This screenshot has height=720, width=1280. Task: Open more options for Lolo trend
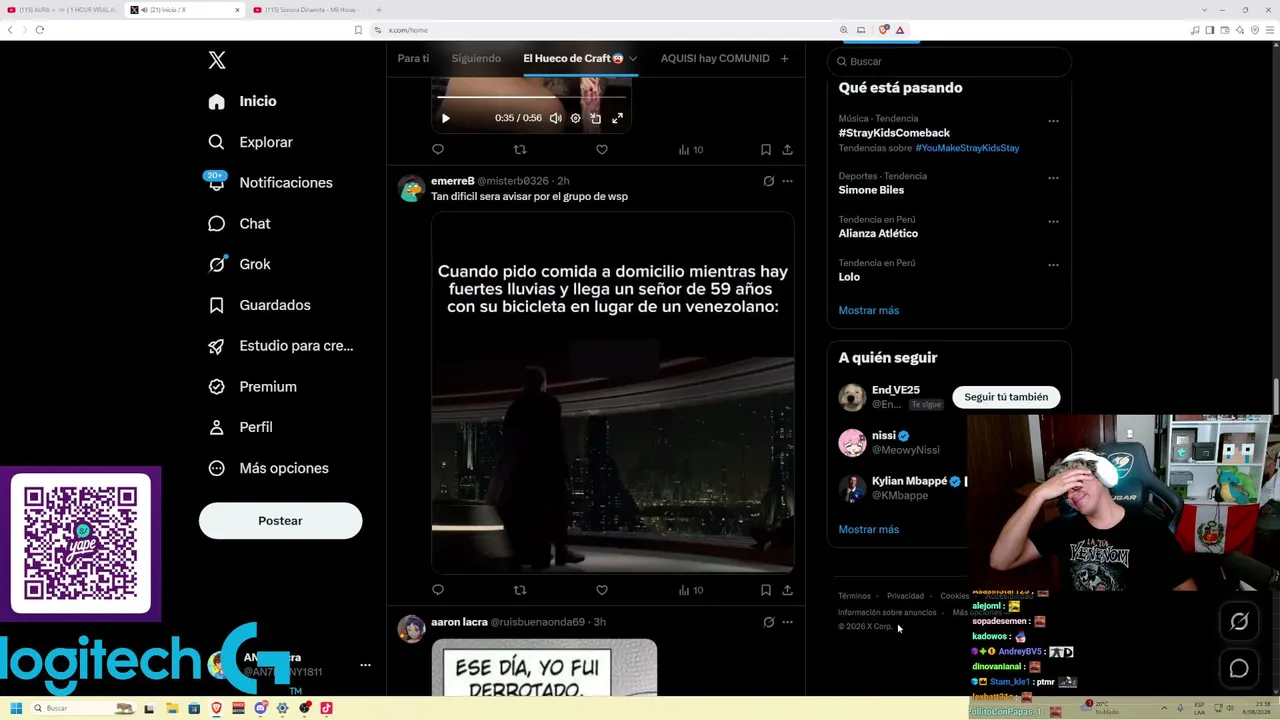coord(1053,265)
